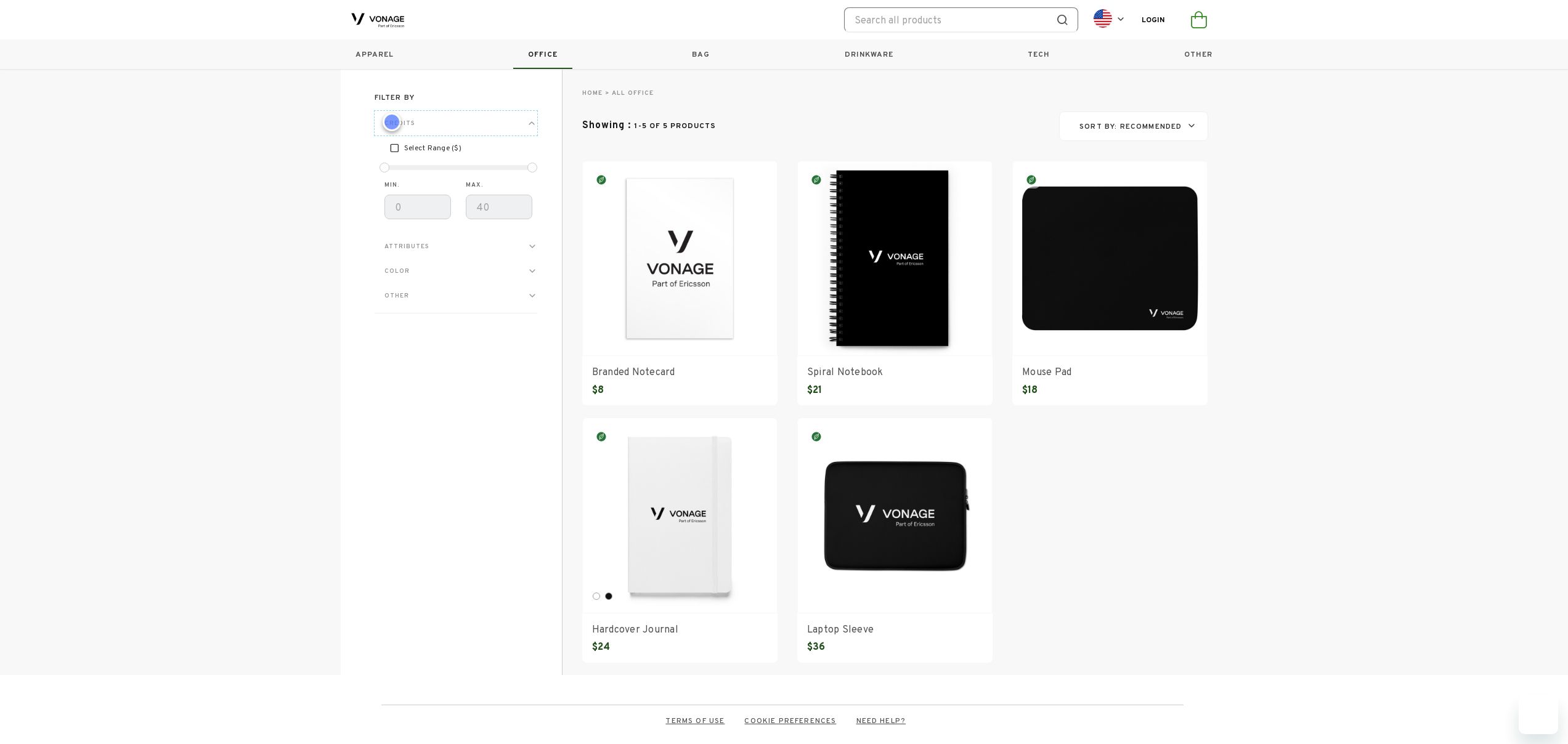Click the $36 Laptop Sleeve price
The width and height of the screenshot is (1568, 744).
pyautogui.click(x=816, y=647)
